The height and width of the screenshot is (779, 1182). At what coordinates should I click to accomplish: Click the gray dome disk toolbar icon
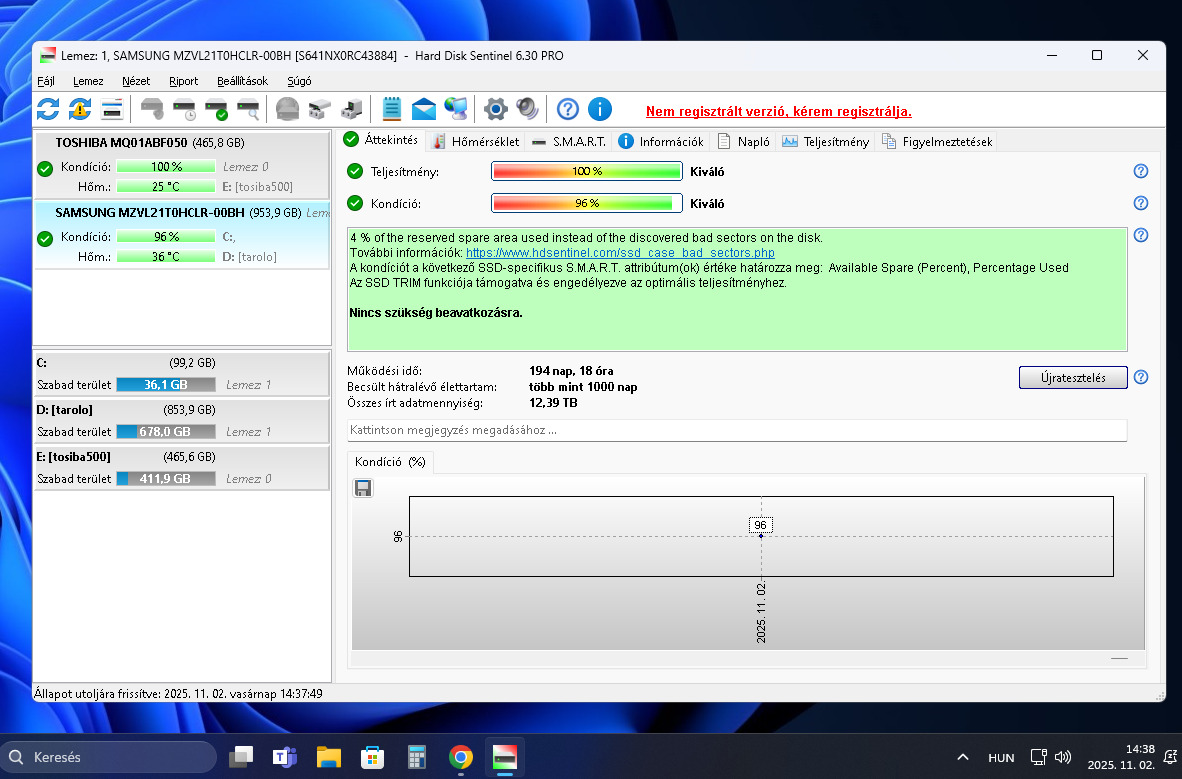[x=287, y=109]
